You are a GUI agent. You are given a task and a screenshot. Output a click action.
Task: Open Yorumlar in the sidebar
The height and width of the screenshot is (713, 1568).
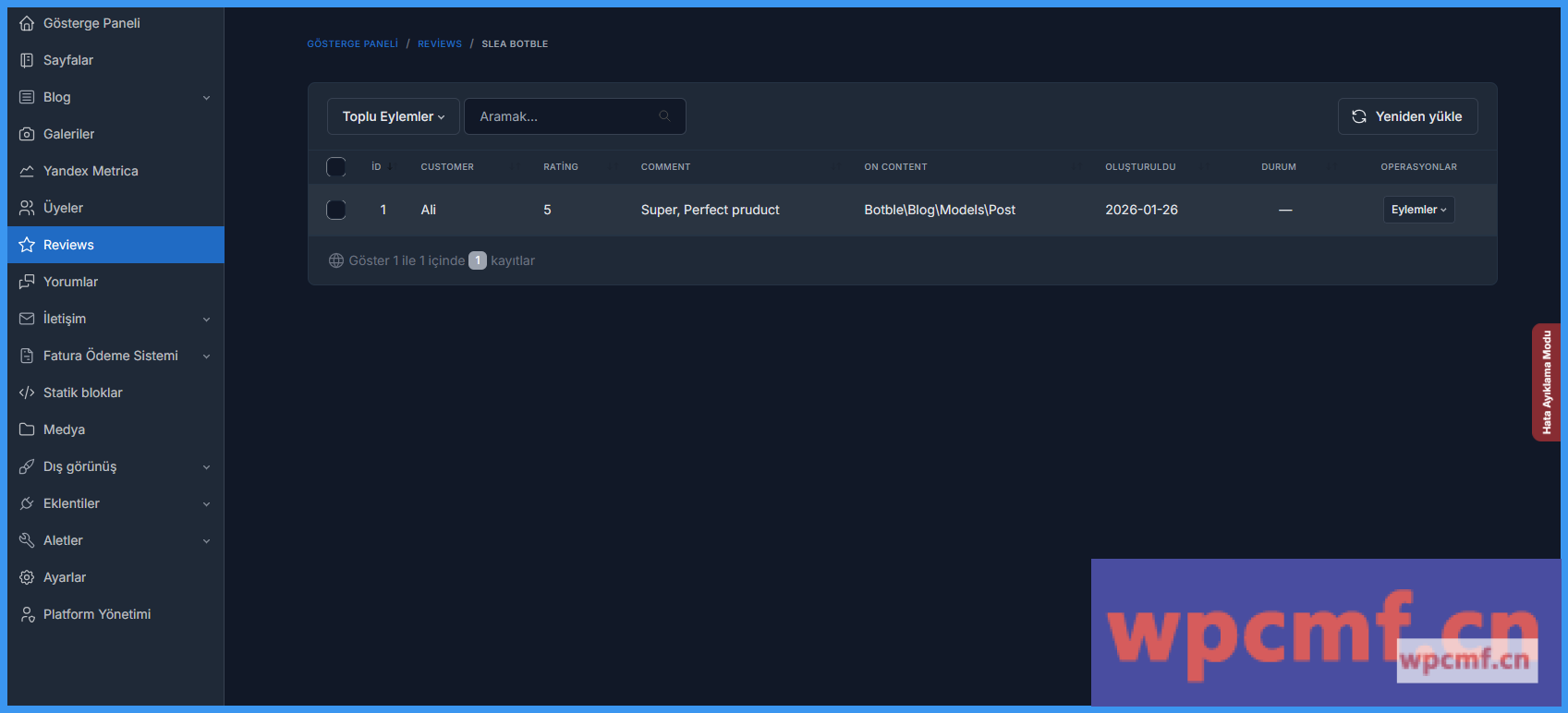70,282
